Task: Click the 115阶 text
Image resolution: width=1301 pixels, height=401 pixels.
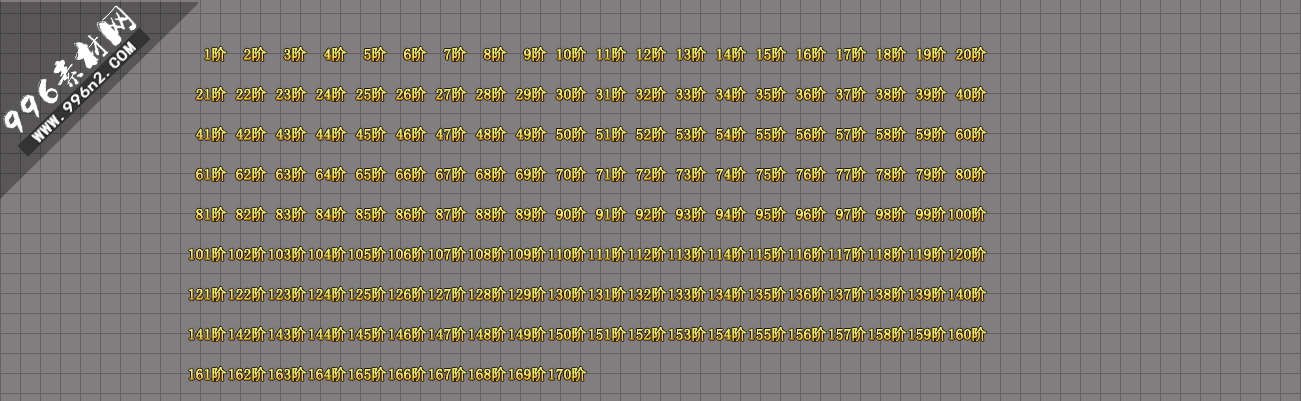Action: [x=767, y=255]
